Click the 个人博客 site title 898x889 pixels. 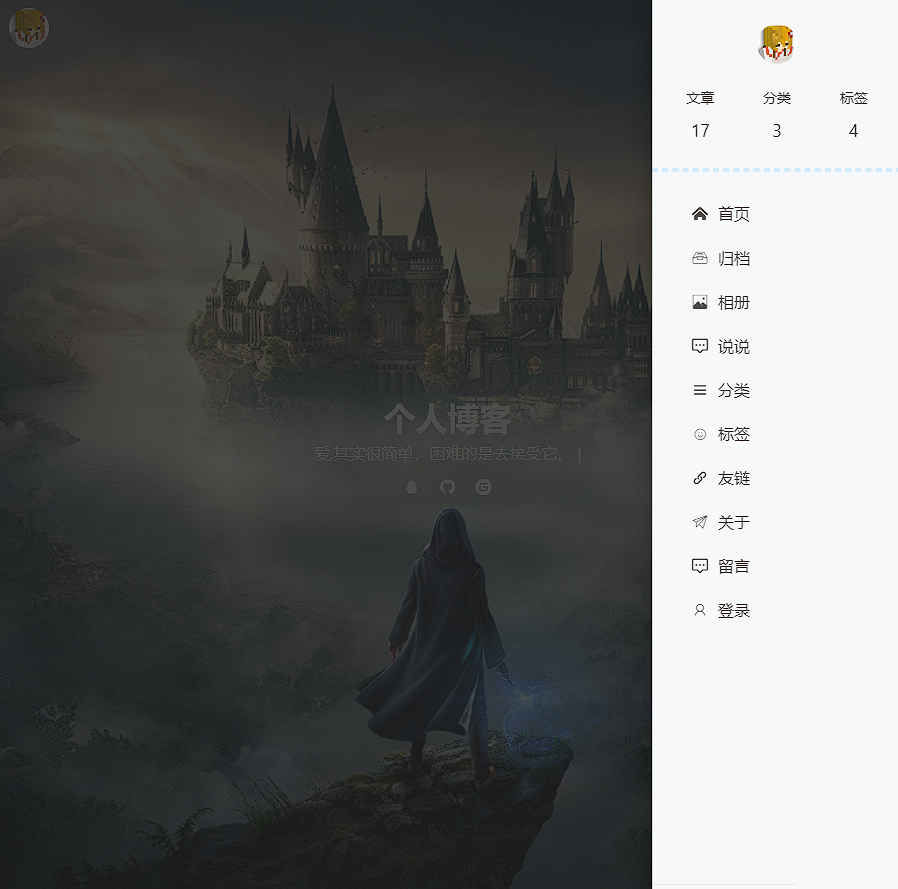click(x=447, y=419)
